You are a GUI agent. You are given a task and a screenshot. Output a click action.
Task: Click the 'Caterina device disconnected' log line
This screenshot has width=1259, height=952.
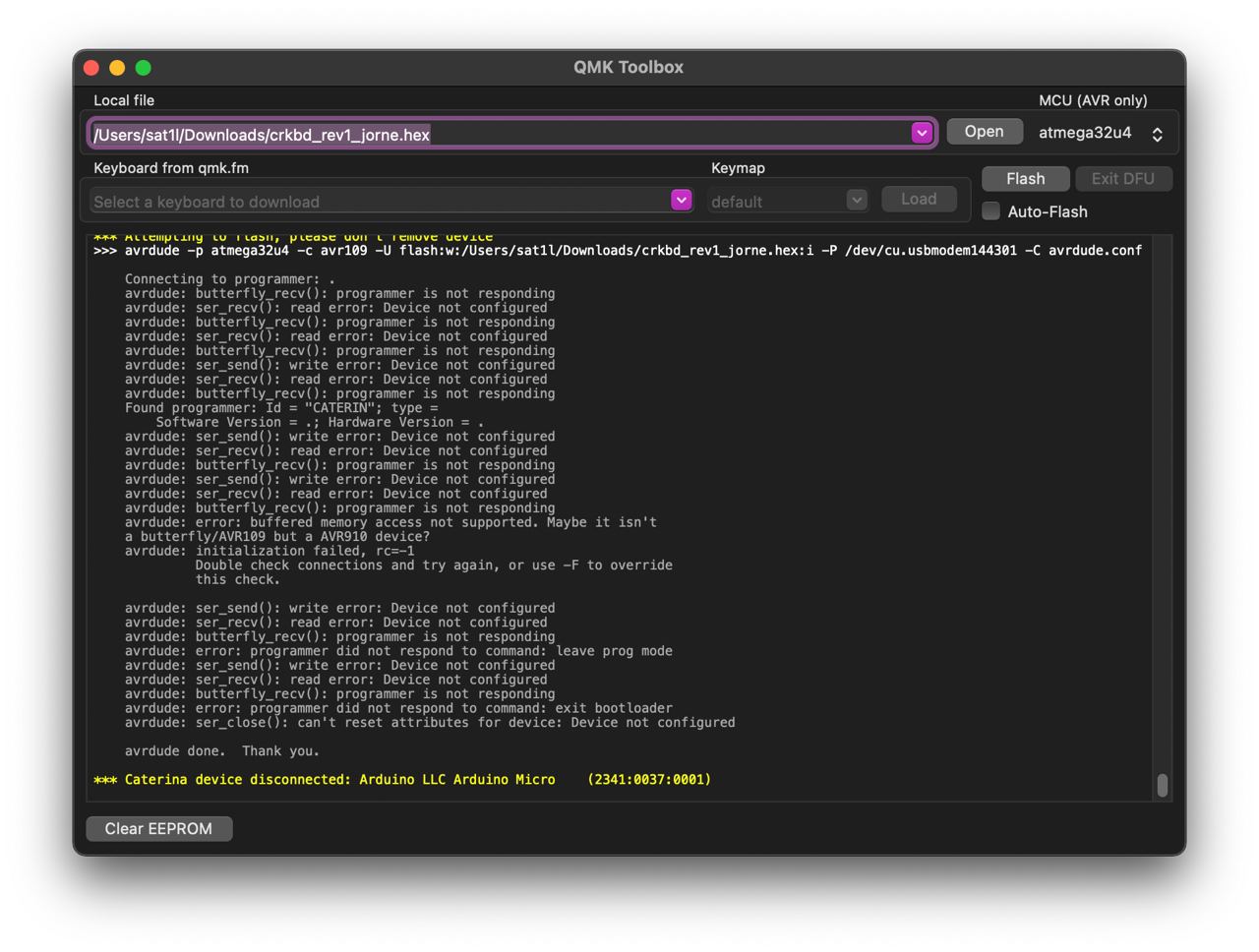[x=402, y=780]
